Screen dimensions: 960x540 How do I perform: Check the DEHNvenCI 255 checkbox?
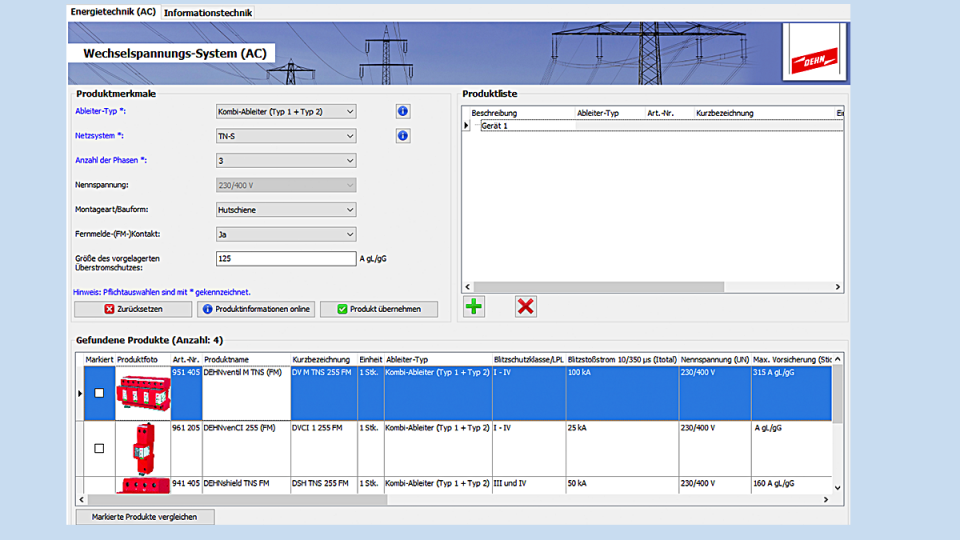click(x=99, y=448)
